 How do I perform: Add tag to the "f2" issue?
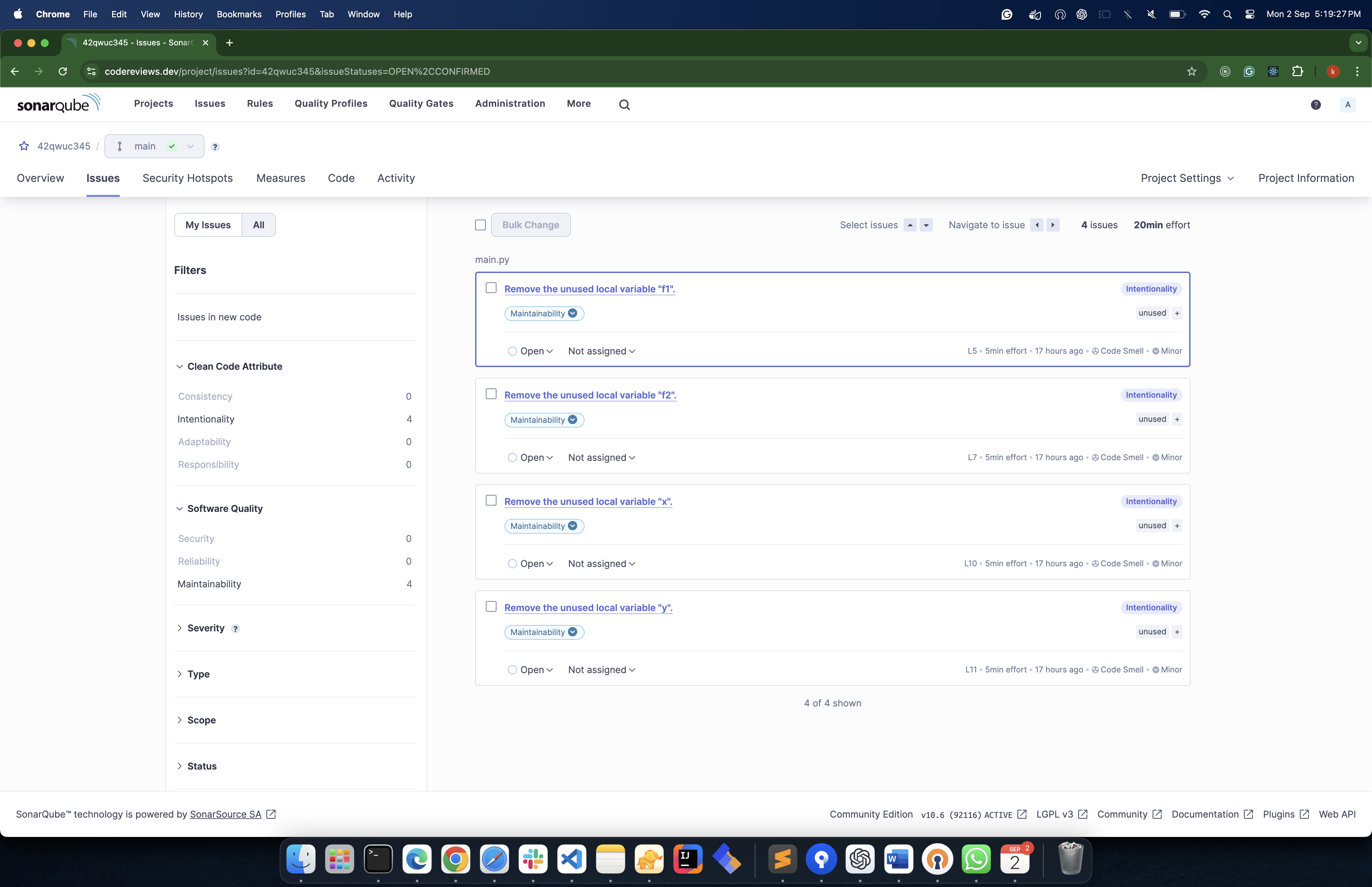[x=1177, y=419]
